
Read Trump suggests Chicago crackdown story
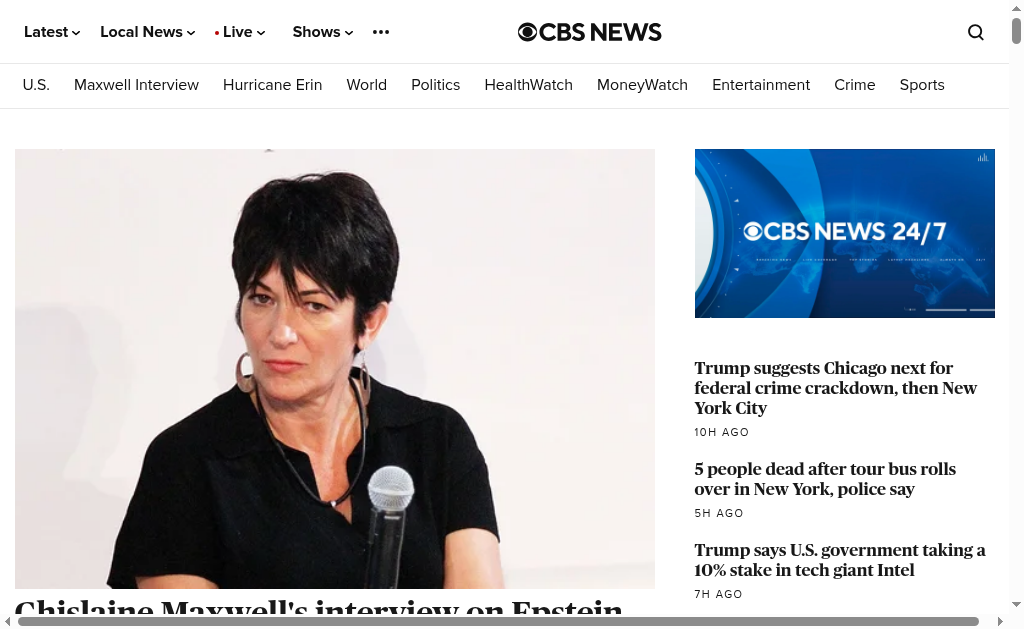click(835, 388)
